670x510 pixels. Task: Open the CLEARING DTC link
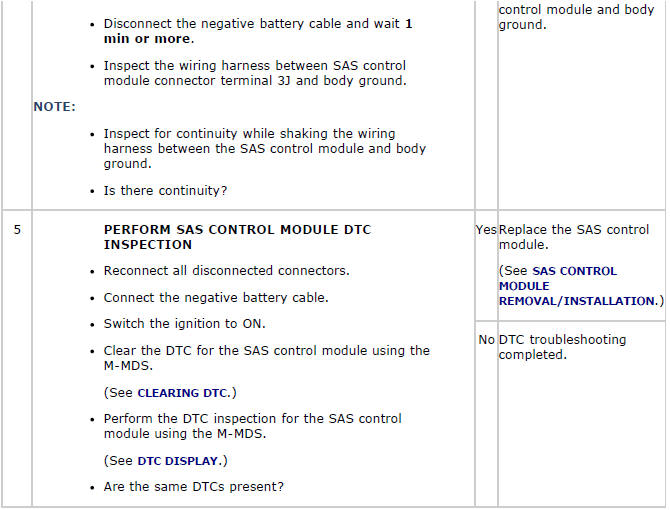183,393
